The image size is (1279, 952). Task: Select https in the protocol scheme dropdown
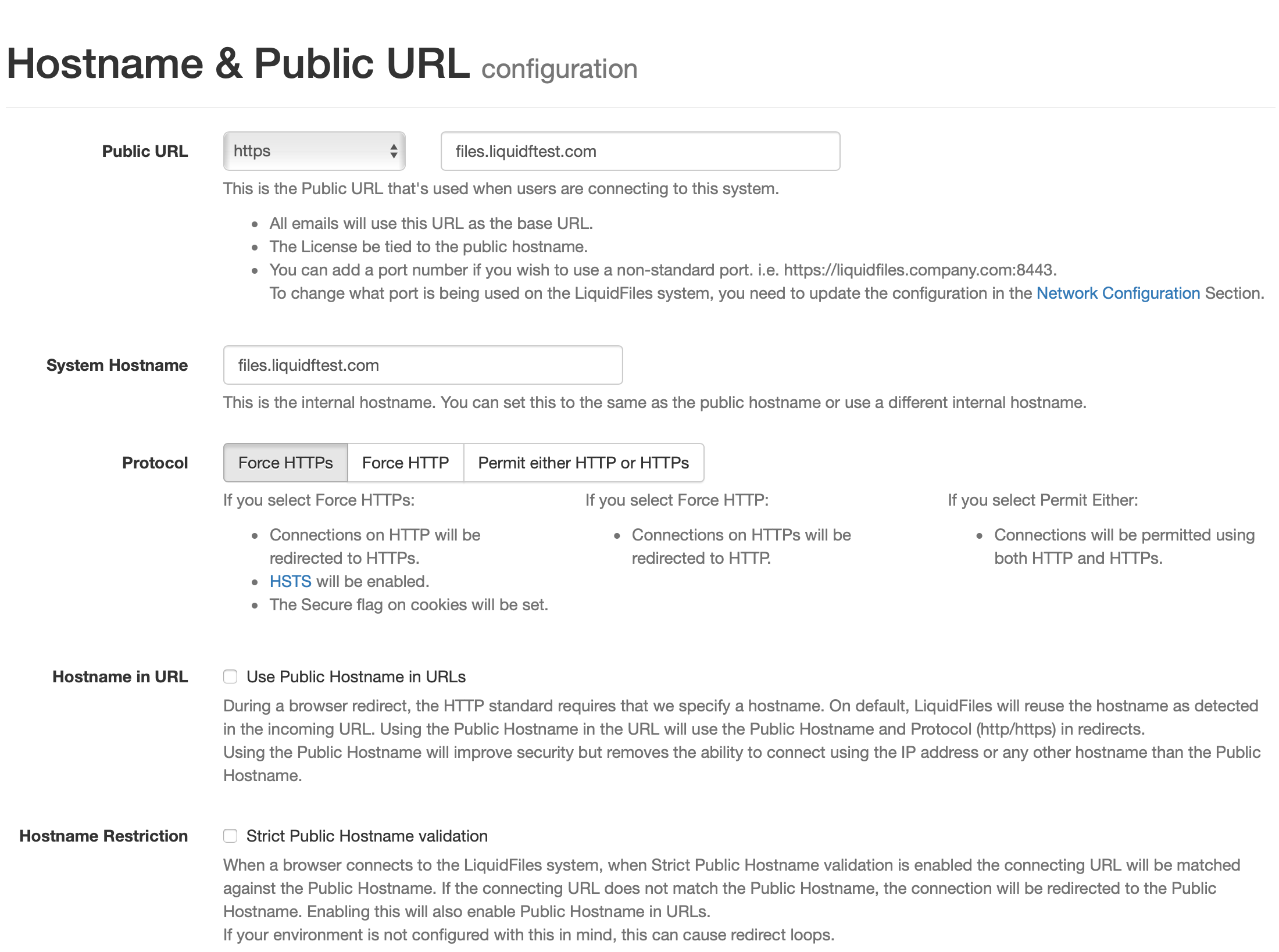314,151
